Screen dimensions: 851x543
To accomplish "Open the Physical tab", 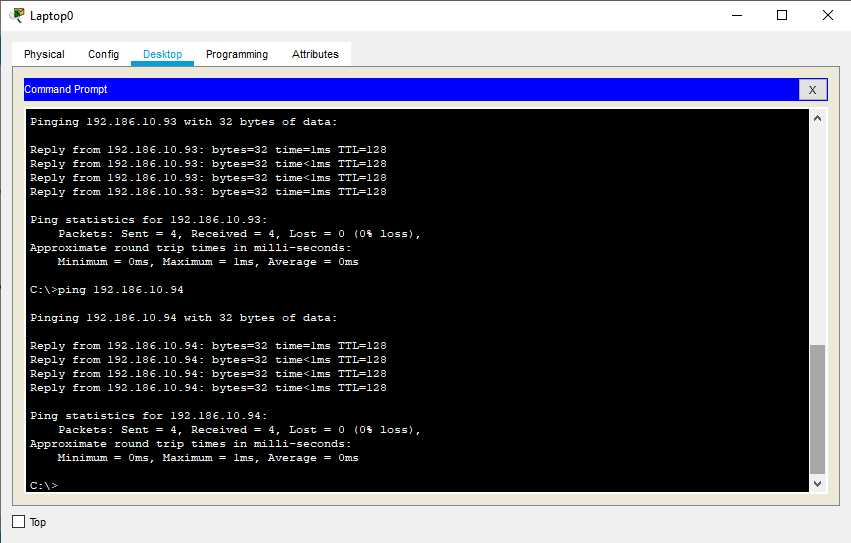I will click(44, 54).
